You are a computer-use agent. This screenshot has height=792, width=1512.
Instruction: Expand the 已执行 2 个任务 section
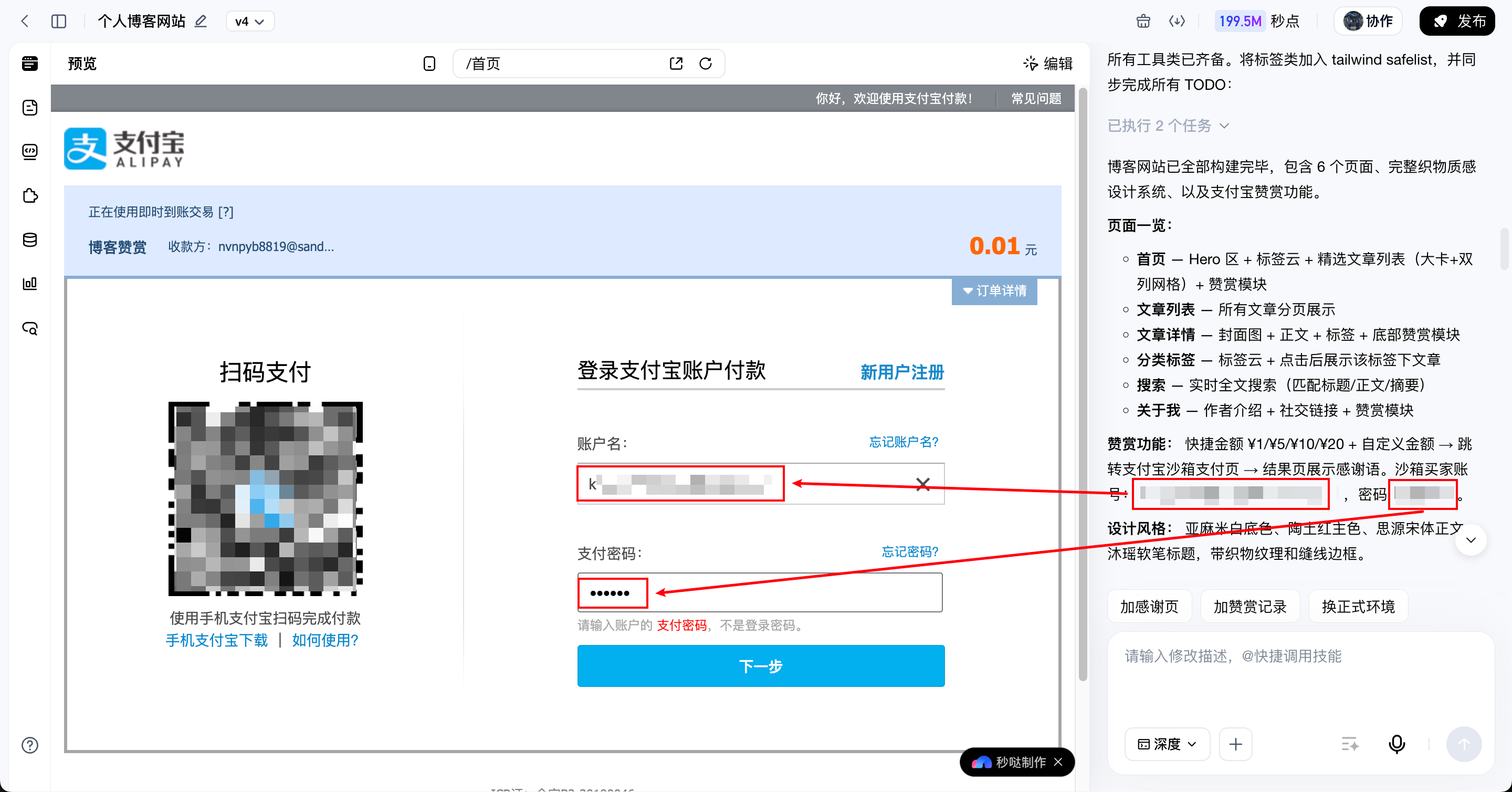[1168, 126]
